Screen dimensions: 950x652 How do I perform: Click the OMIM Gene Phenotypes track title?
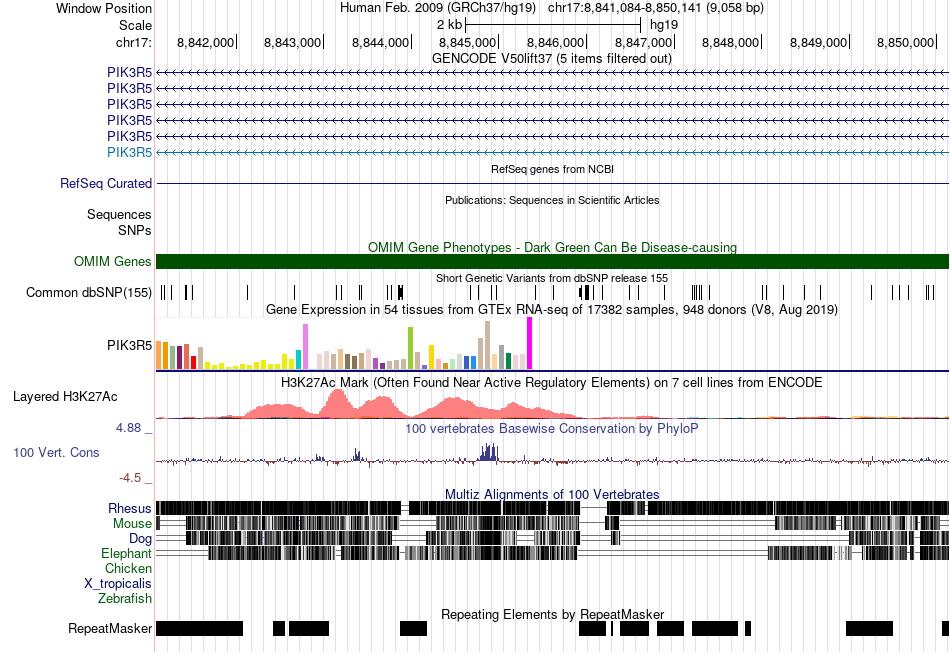tap(552, 247)
